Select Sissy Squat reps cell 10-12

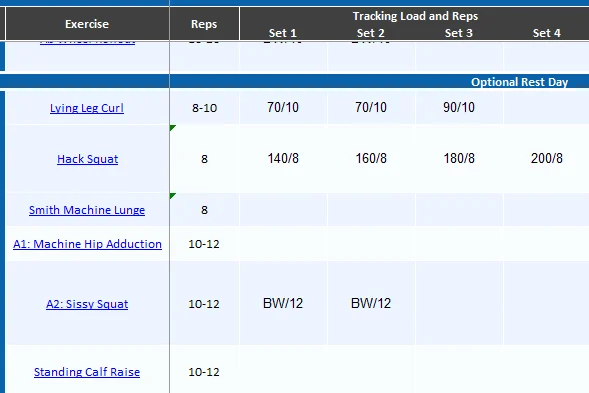[x=204, y=304]
